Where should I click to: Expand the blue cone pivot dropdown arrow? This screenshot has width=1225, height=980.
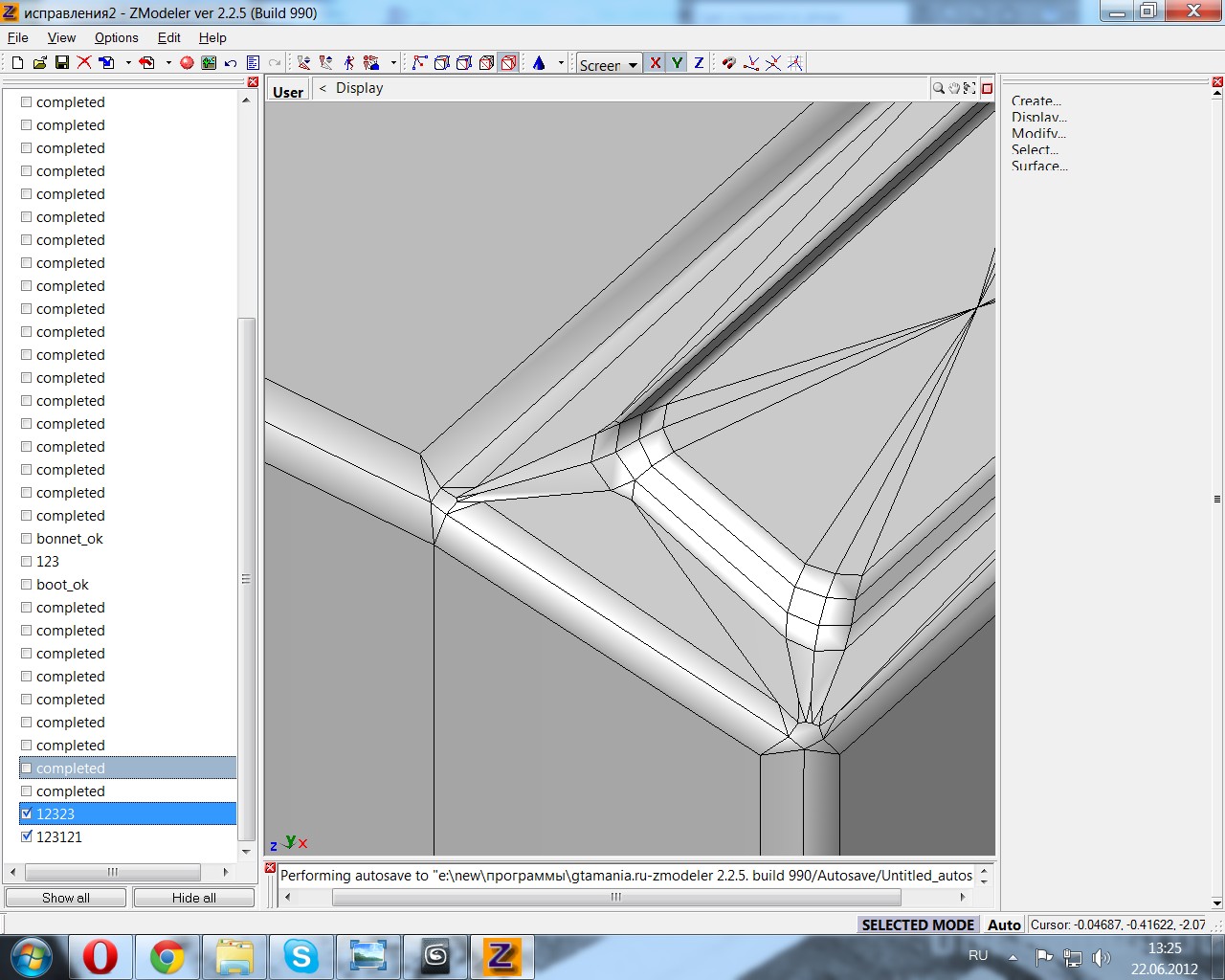click(x=561, y=63)
